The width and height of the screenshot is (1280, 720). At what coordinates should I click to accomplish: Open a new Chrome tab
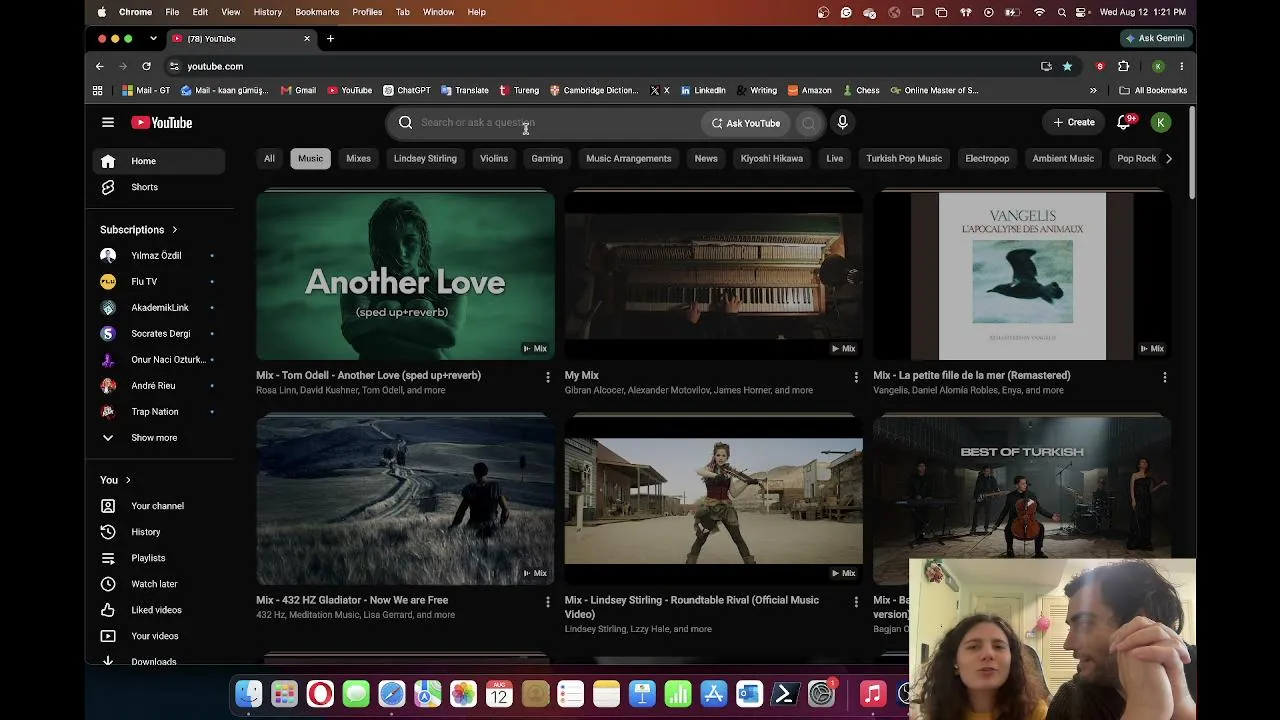pos(330,39)
